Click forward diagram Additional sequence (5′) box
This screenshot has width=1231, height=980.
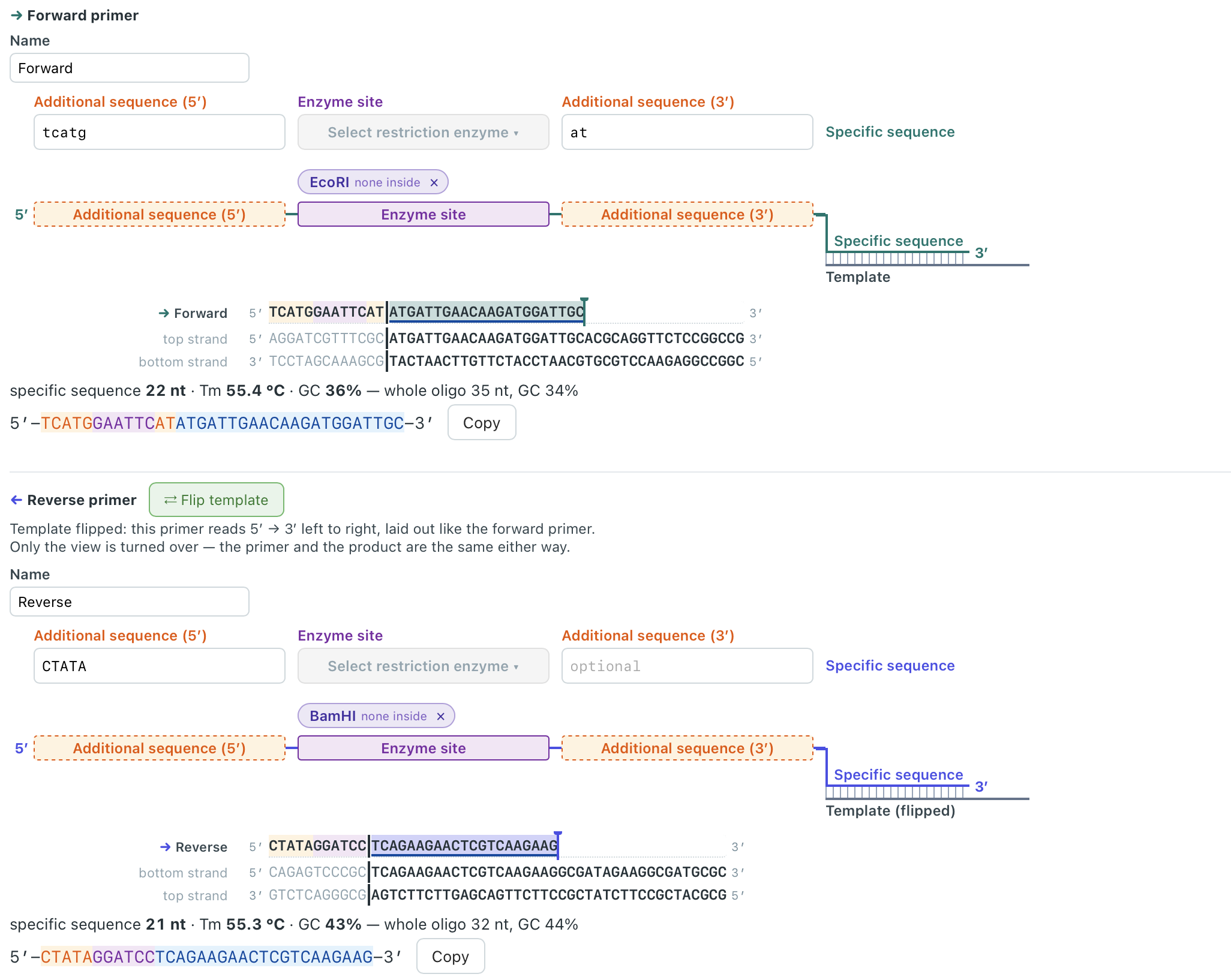point(160,214)
